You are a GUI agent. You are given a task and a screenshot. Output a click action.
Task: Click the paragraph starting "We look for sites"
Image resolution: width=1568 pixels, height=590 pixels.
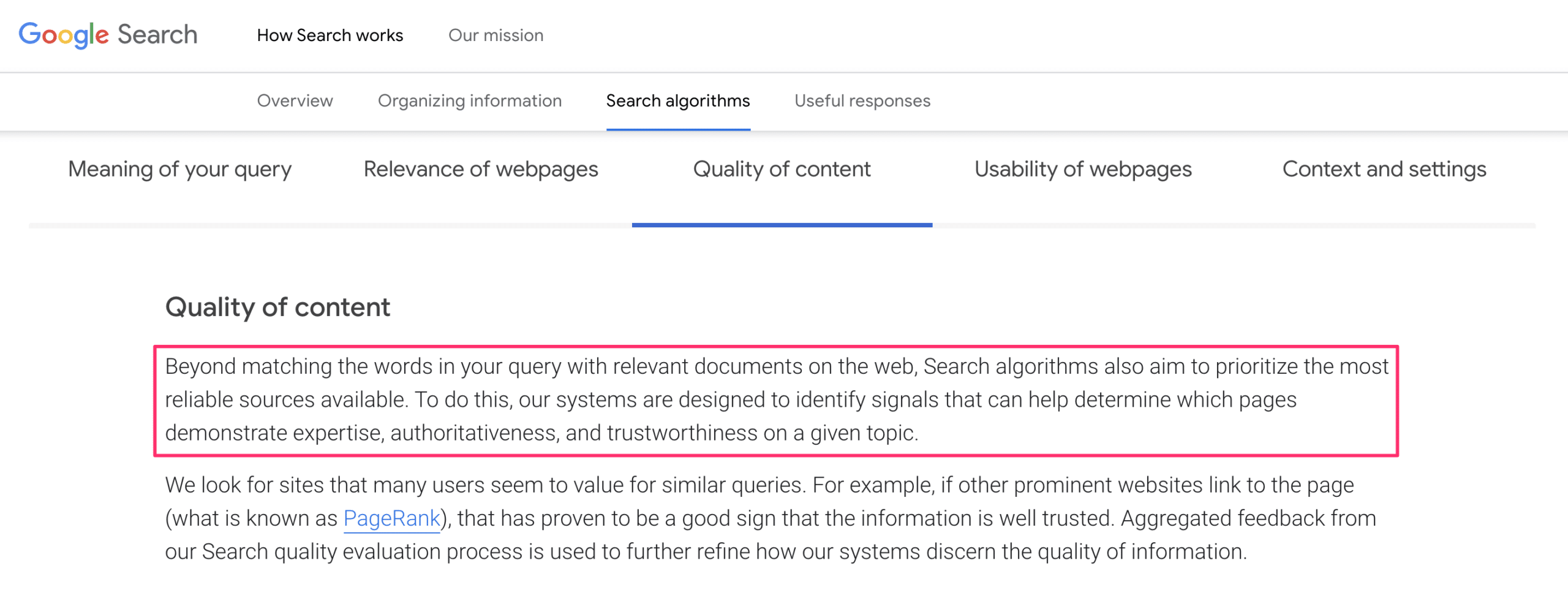(x=771, y=518)
